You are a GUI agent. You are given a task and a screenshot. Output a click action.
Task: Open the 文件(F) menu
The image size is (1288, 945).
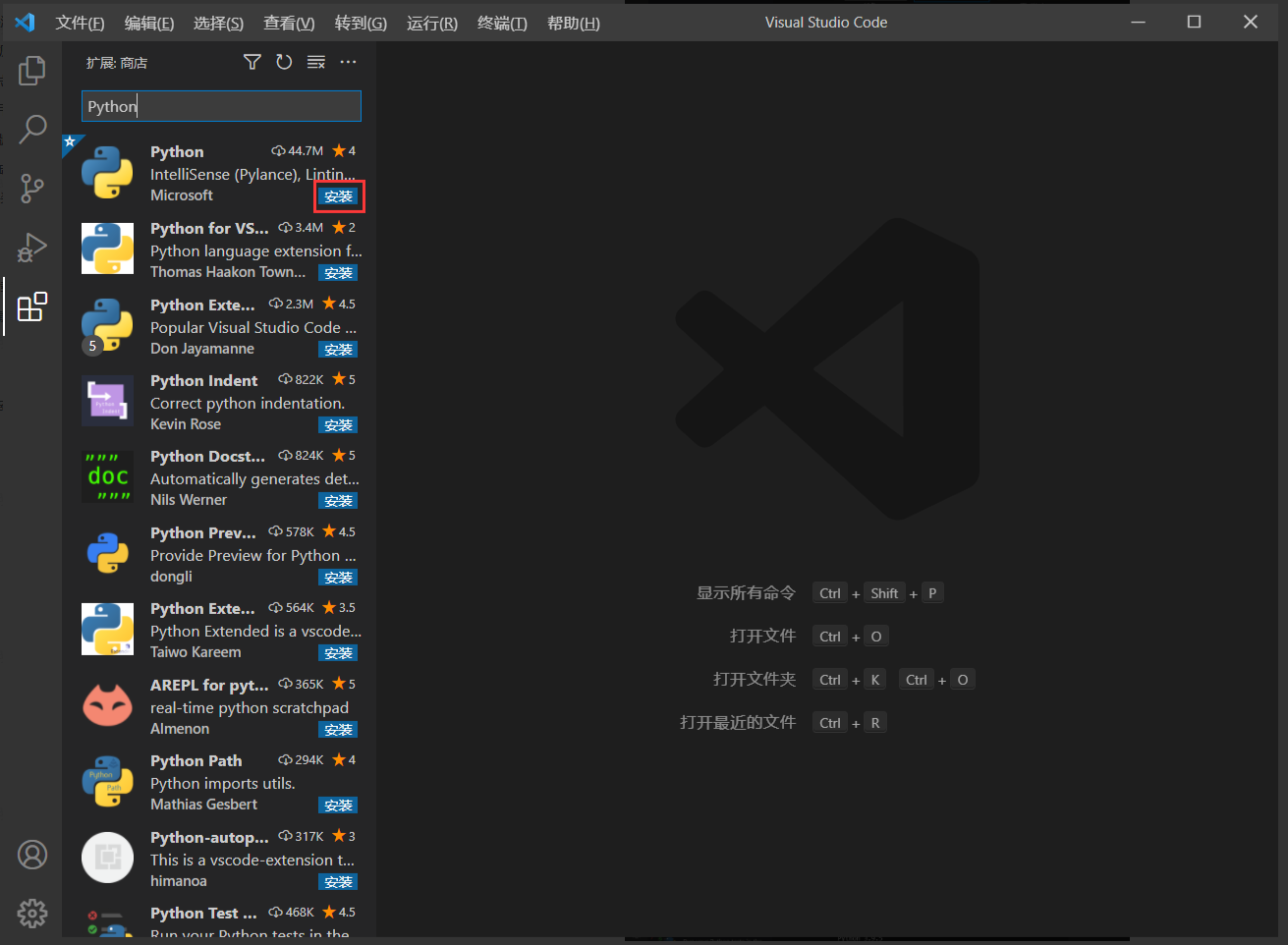pyautogui.click(x=80, y=23)
